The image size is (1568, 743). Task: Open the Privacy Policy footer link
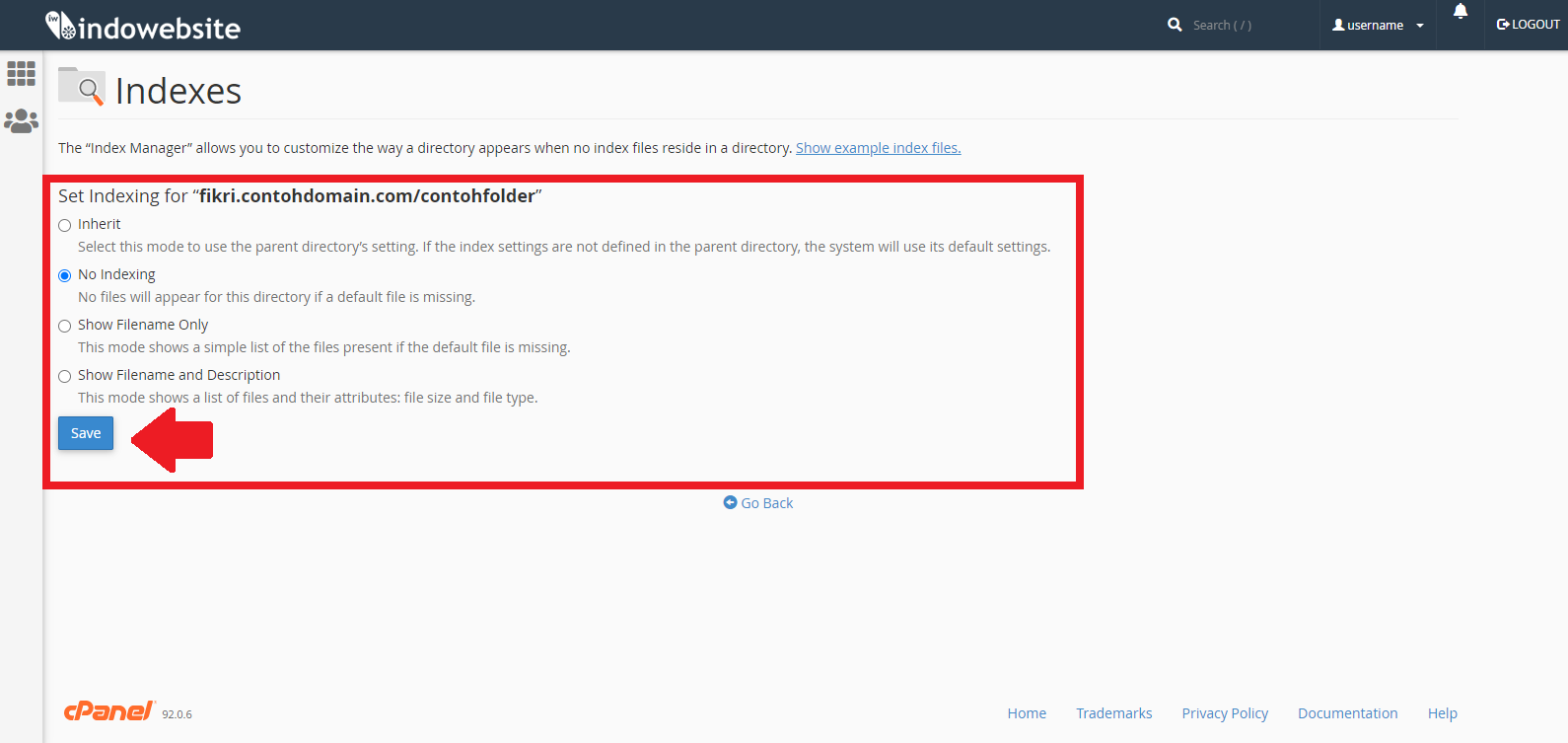[1225, 713]
